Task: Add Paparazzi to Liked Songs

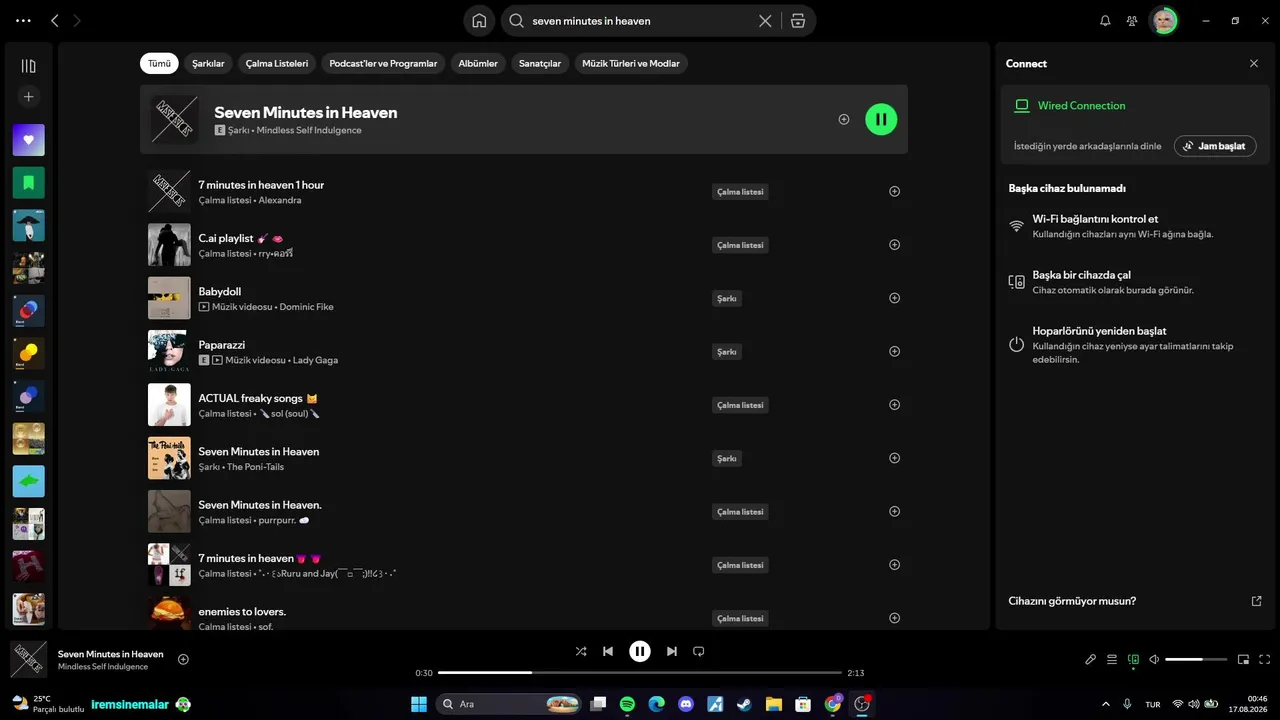Action: [x=894, y=351]
